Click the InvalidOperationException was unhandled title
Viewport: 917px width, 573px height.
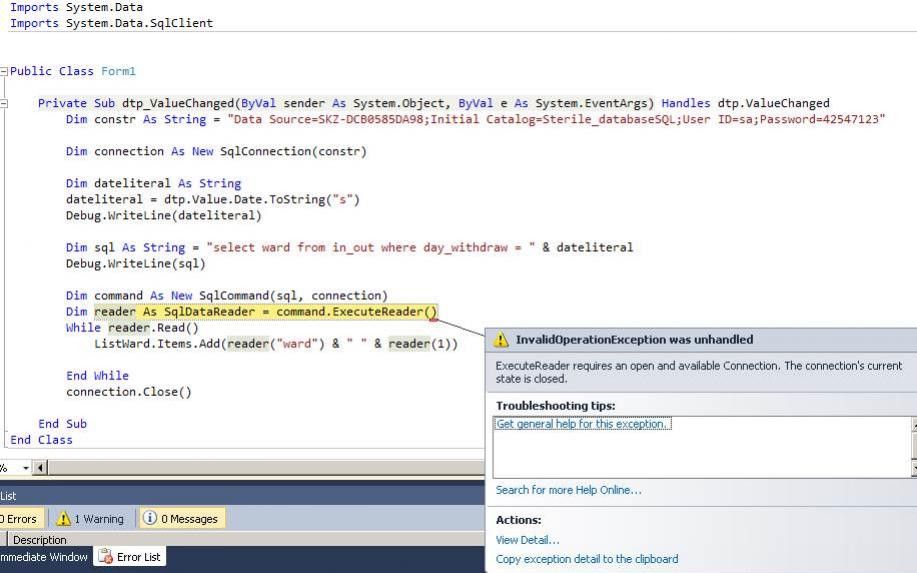pyautogui.click(x=635, y=340)
